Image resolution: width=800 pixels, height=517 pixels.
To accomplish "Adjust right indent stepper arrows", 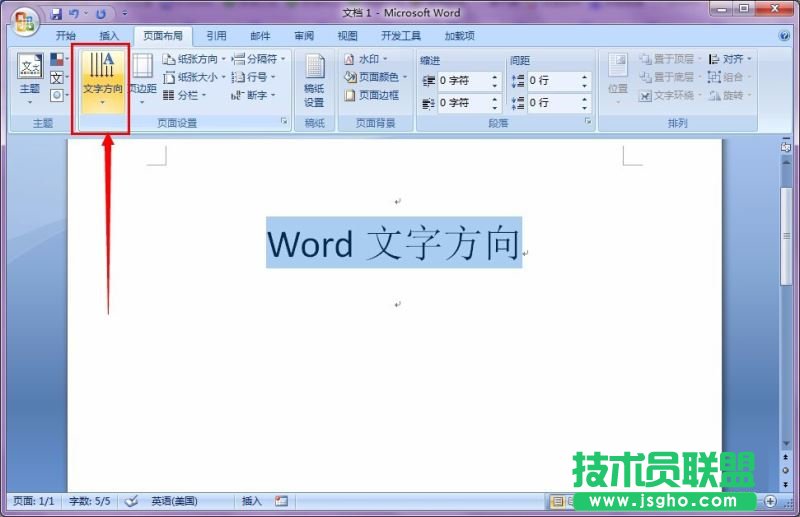I will pyautogui.click(x=495, y=103).
